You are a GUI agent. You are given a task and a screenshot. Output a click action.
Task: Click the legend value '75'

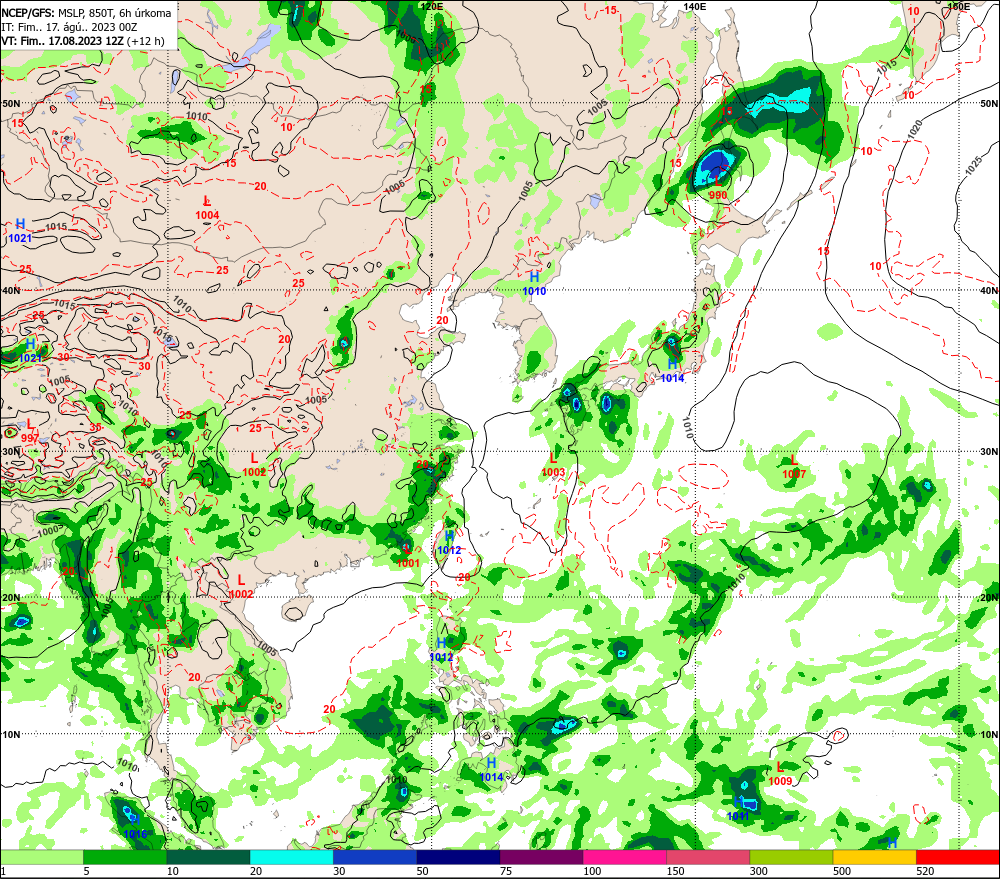[506, 871]
